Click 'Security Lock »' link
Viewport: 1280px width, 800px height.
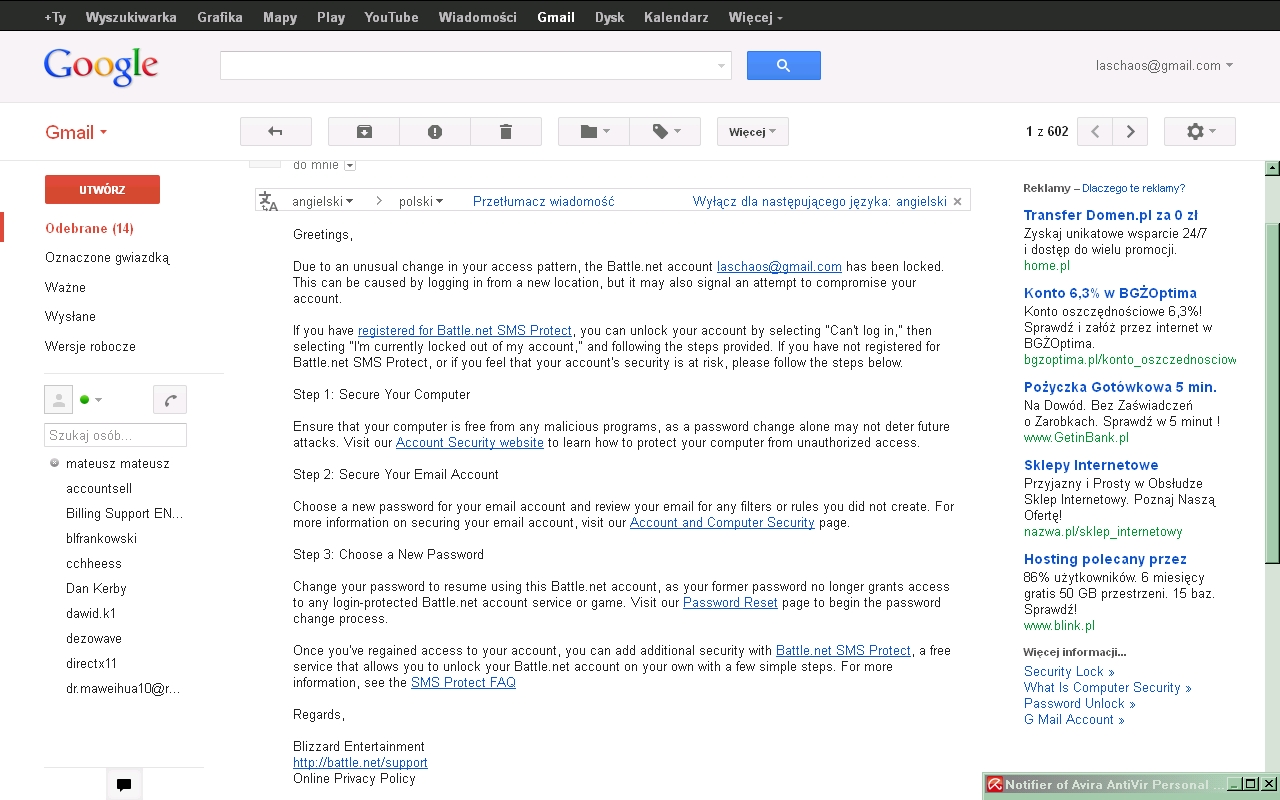1069,672
